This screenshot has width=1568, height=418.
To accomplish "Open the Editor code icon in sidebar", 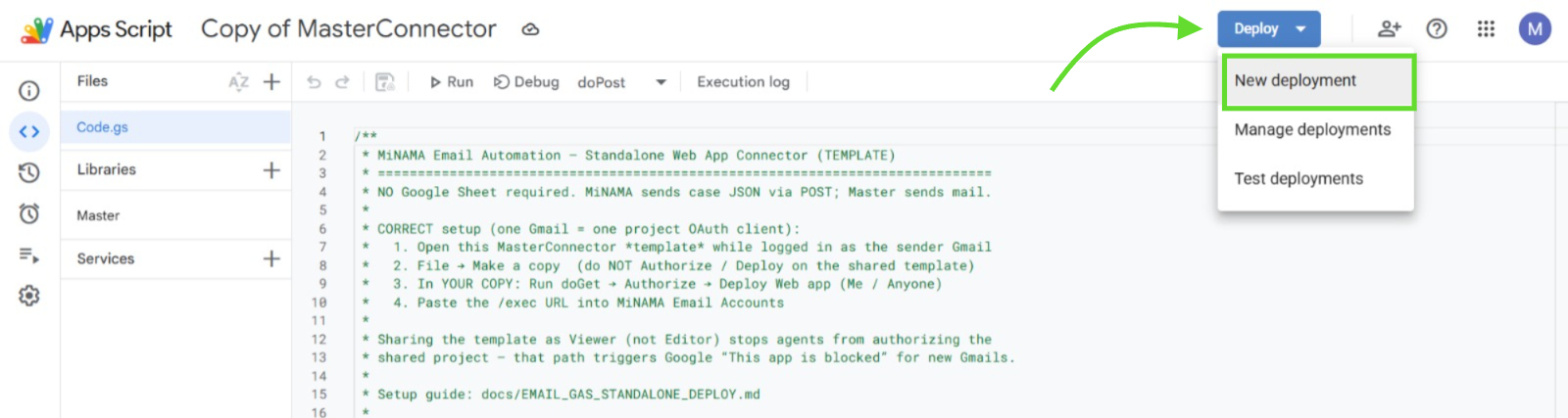I will pos(29,131).
